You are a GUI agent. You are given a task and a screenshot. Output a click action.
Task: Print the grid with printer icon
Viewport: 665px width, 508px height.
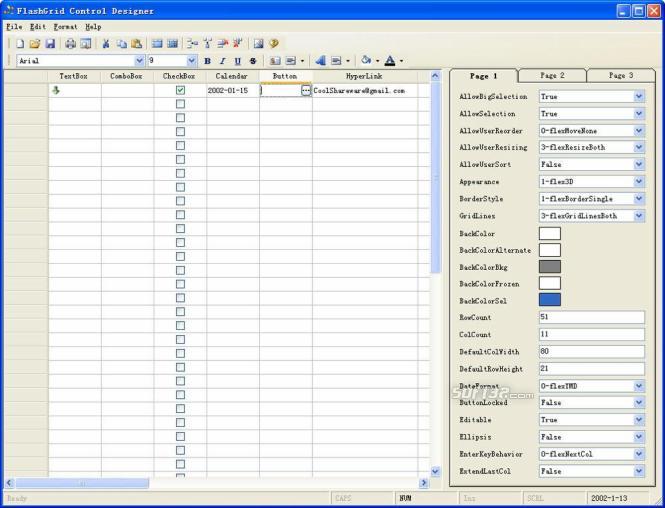click(70, 44)
